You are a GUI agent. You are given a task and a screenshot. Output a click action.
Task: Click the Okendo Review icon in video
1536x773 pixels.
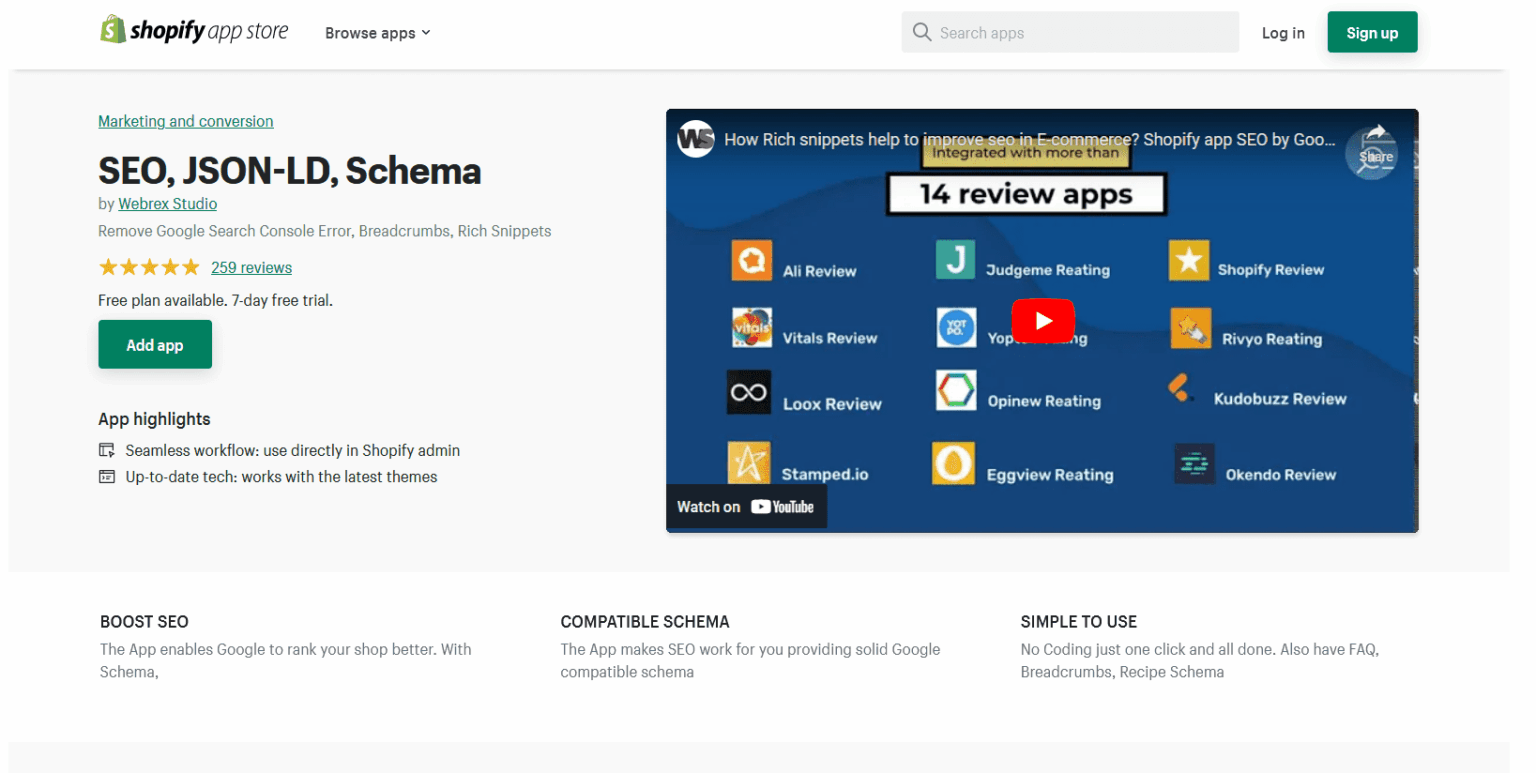click(1194, 465)
